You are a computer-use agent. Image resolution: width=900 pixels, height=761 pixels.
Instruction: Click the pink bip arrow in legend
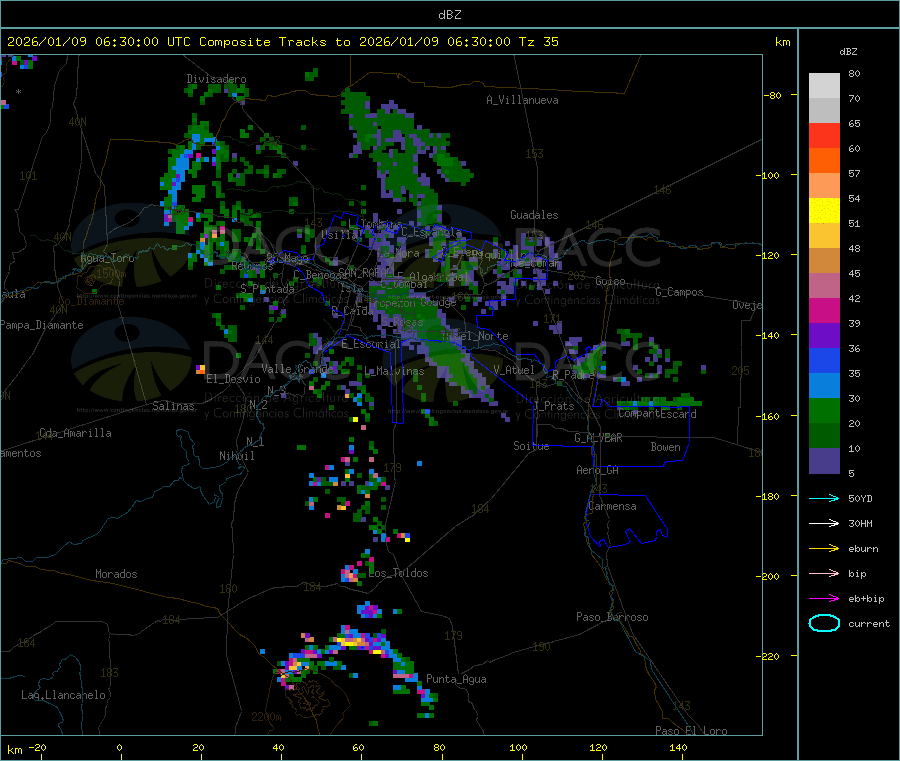pos(824,573)
